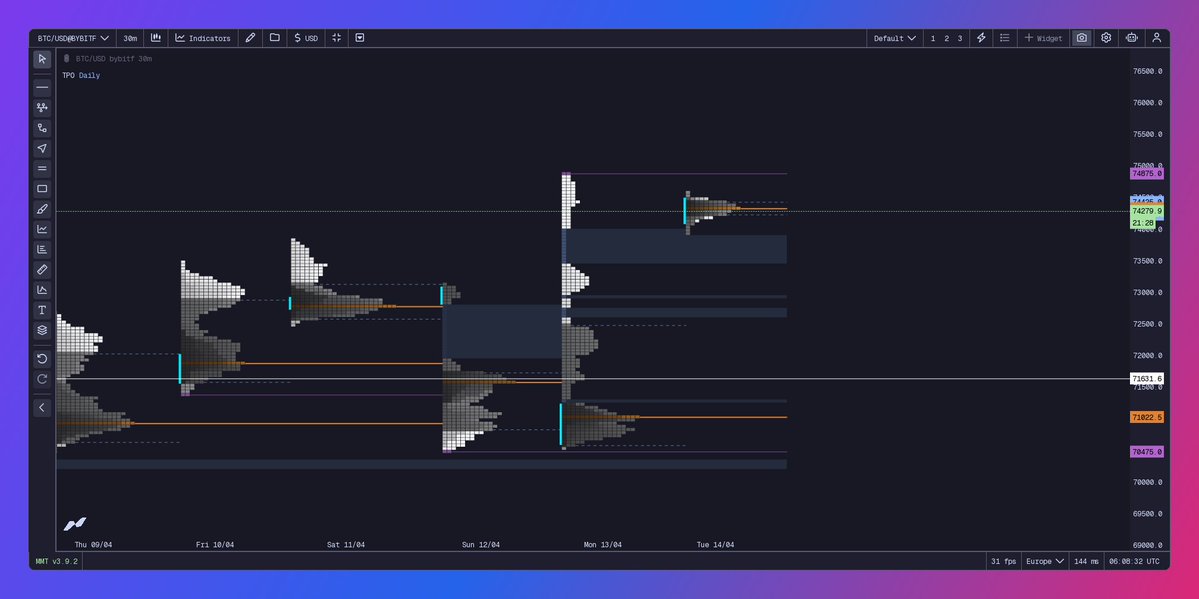Collapse the left drawing toolbar
The height and width of the screenshot is (599, 1199).
[x=42, y=408]
